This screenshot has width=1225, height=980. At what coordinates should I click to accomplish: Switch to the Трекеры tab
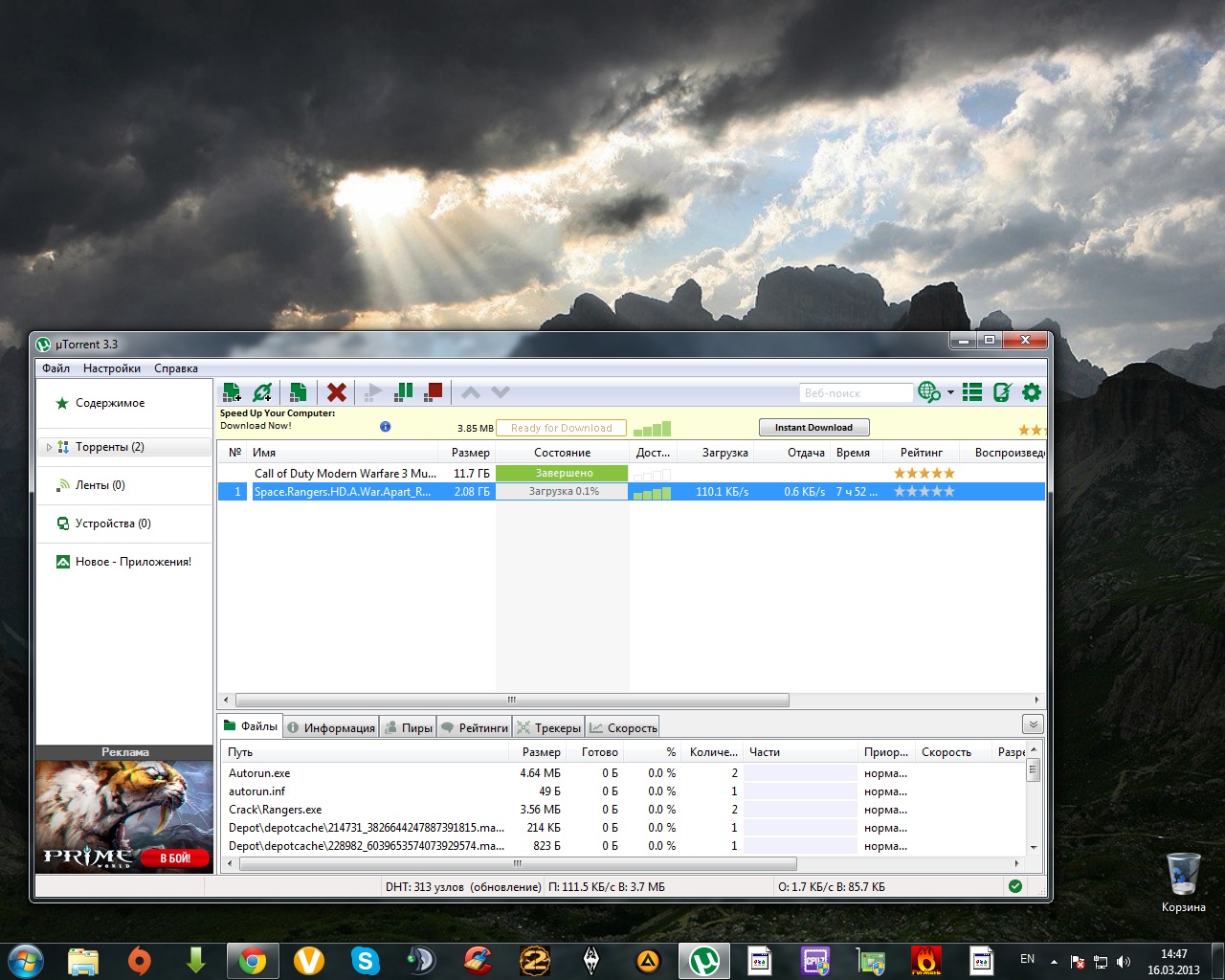click(549, 727)
